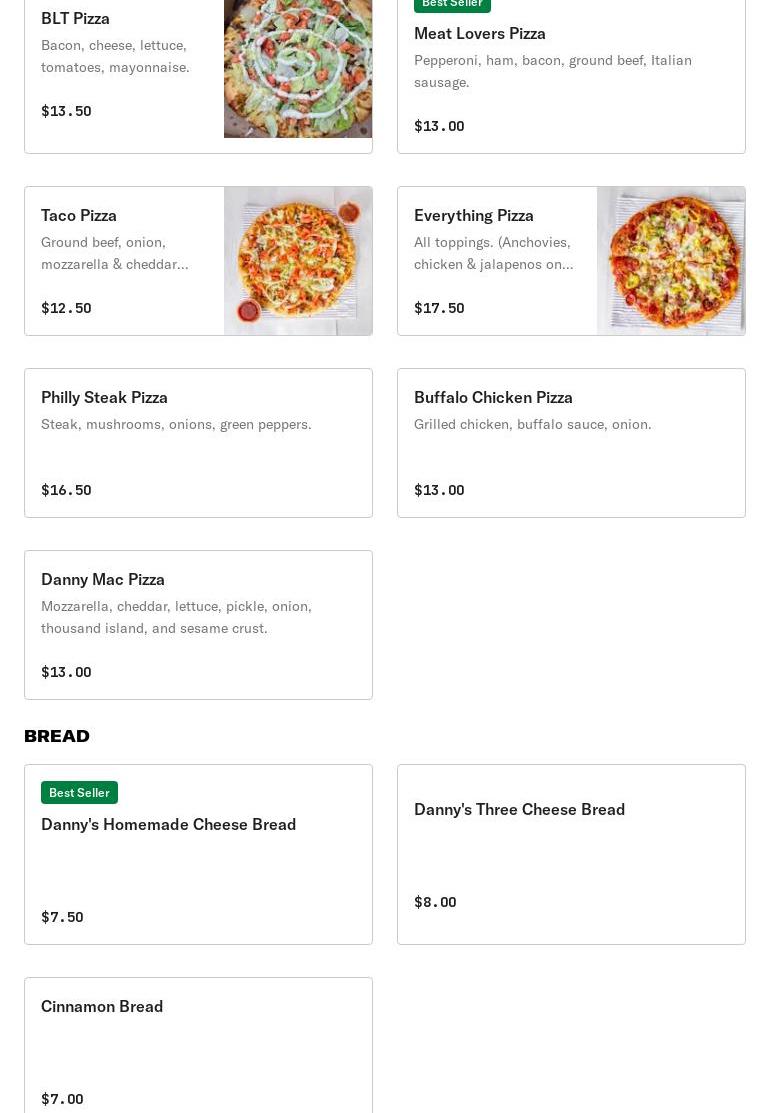Screen dimensions: 770x1113
Task: Click the $17.50 Everything Pizza price
Action: 439,308
